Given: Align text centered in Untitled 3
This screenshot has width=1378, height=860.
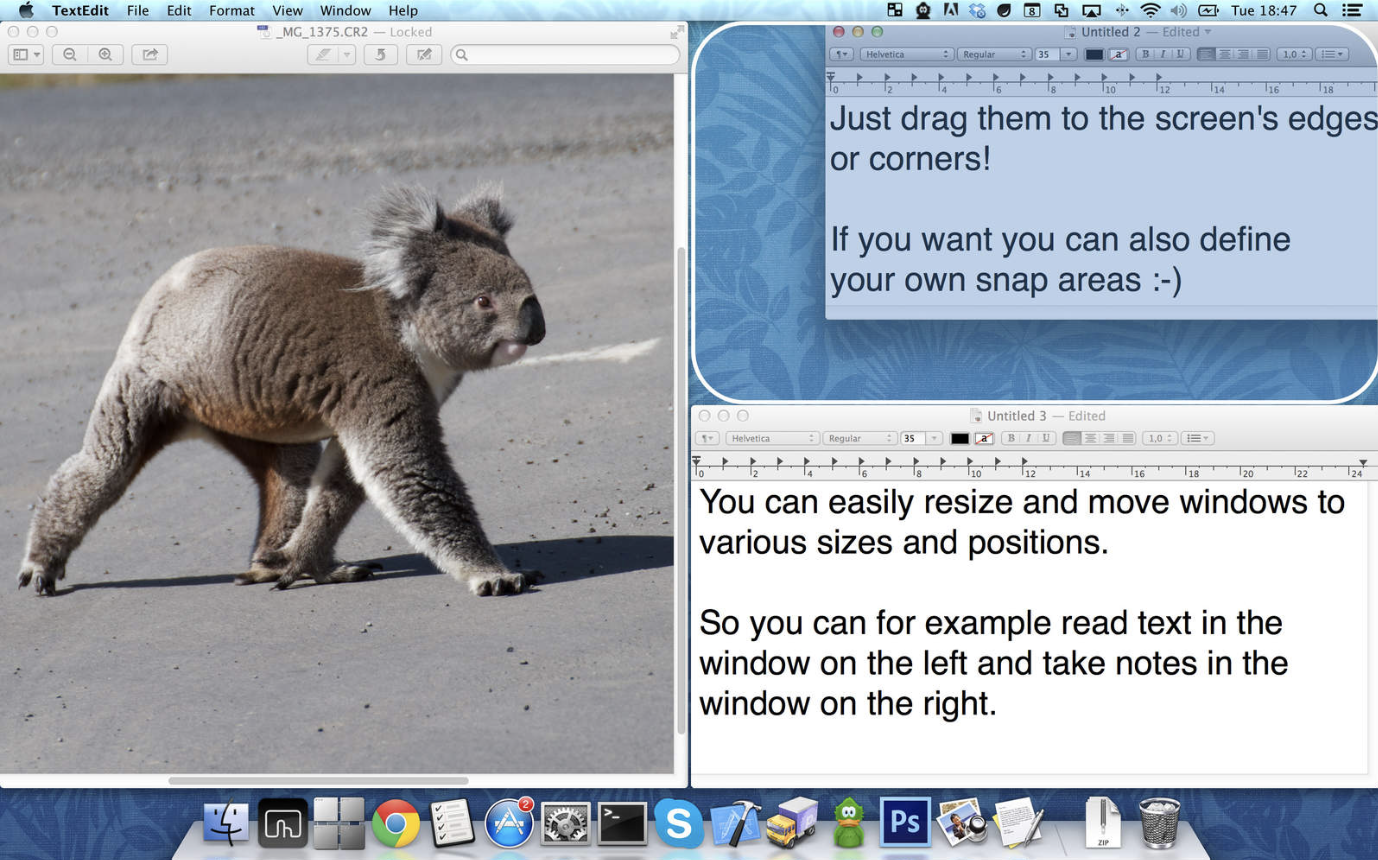Looking at the screenshot, I should coord(1092,438).
